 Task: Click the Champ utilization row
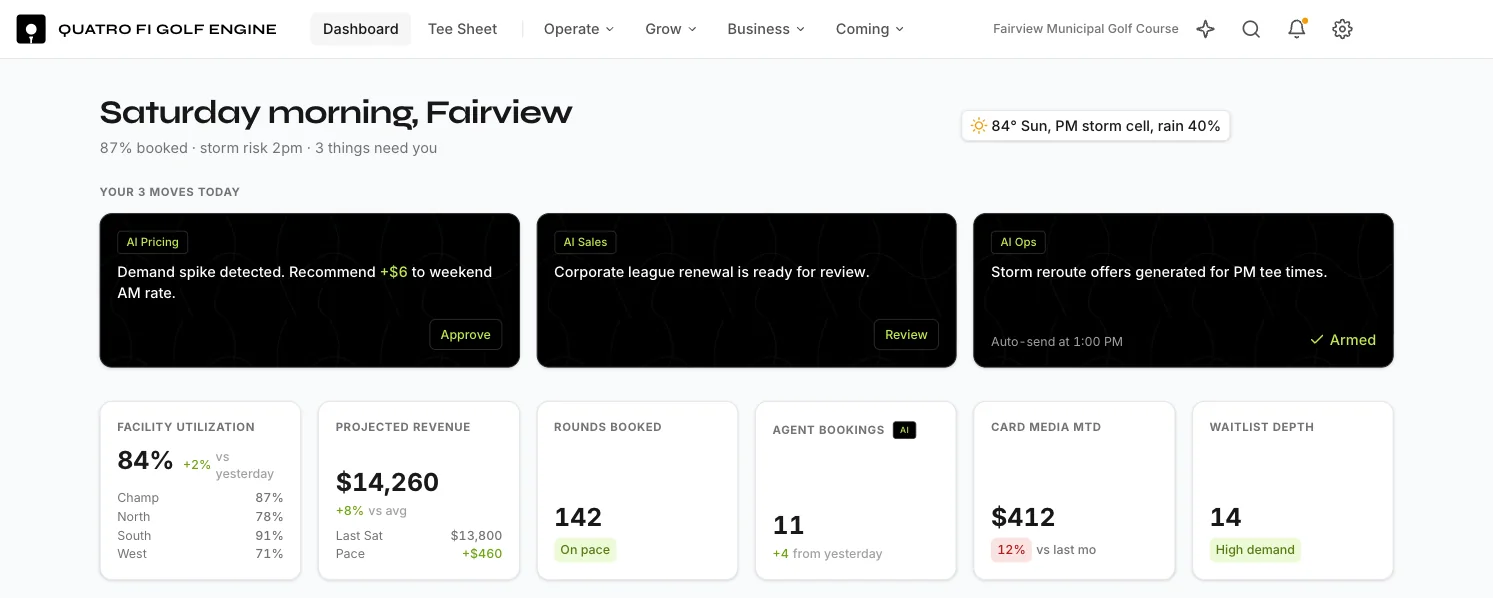(200, 498)
